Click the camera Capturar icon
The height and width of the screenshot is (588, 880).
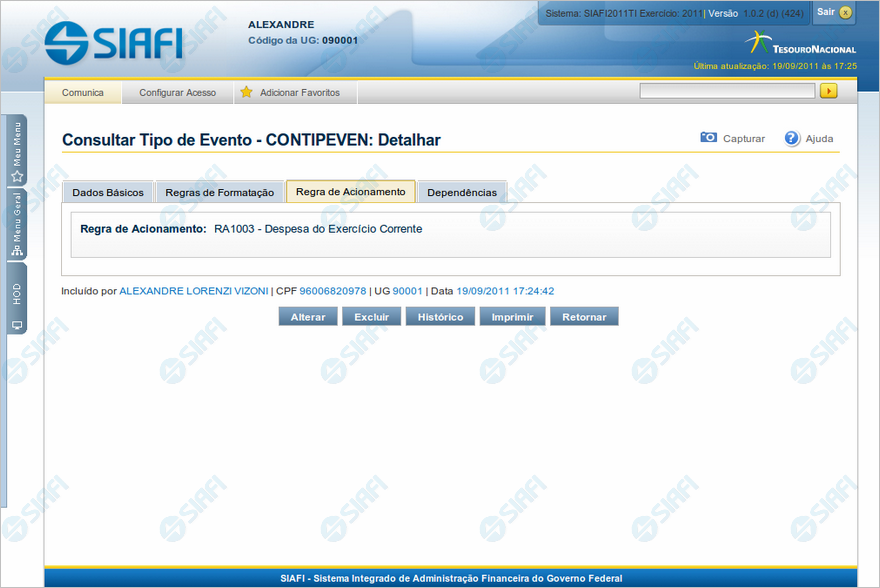(x=709, y=138)
